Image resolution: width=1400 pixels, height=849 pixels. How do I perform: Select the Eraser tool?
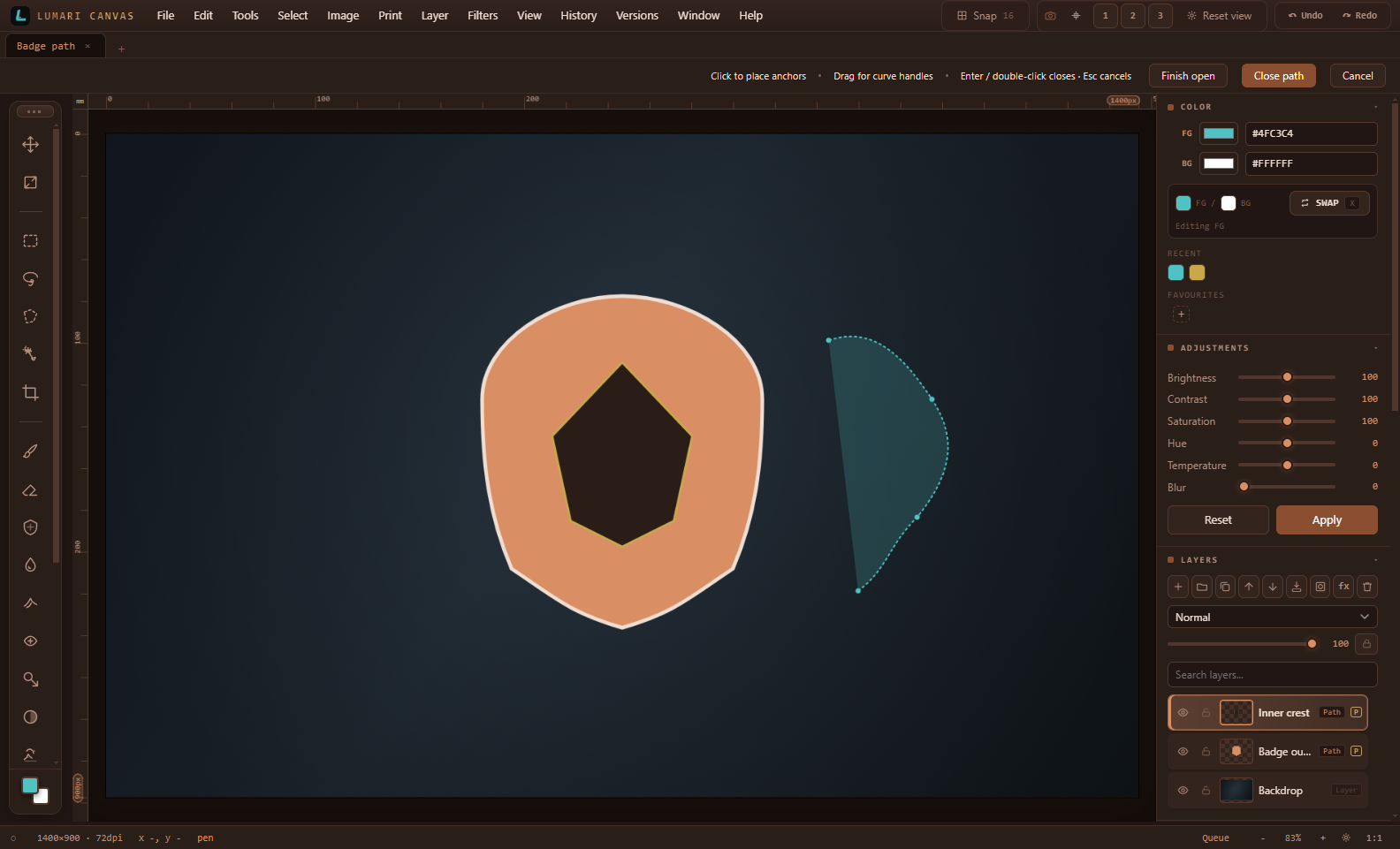[x=30, y=489]
